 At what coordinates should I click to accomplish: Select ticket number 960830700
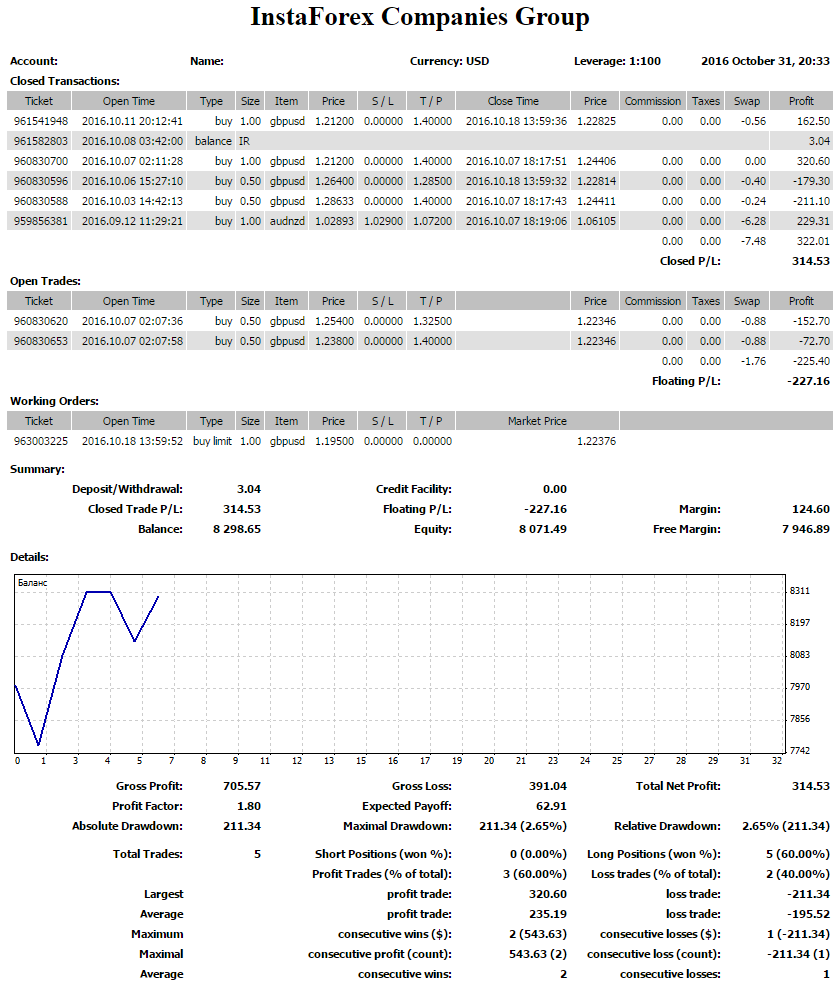point(40,161)
